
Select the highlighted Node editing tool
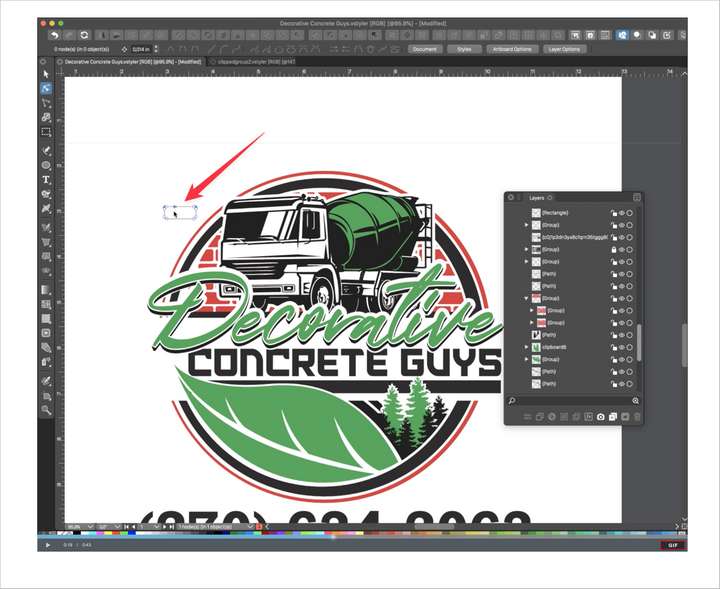tap(46, 88)
